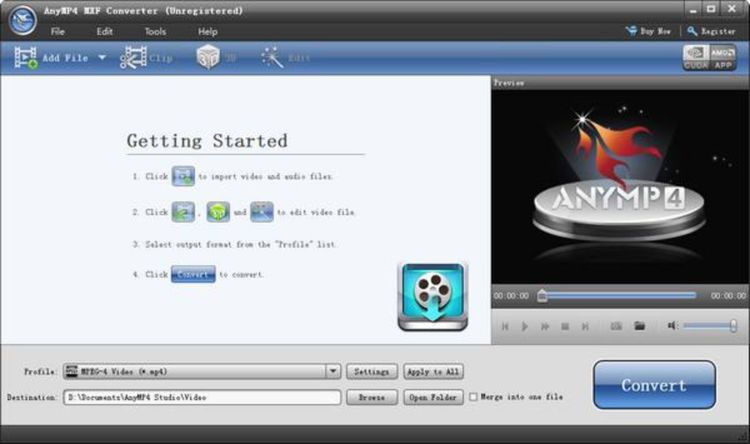This screenshot has width=750, height=444.
Task: Fast forward the preview
Action: click(545, 326)
